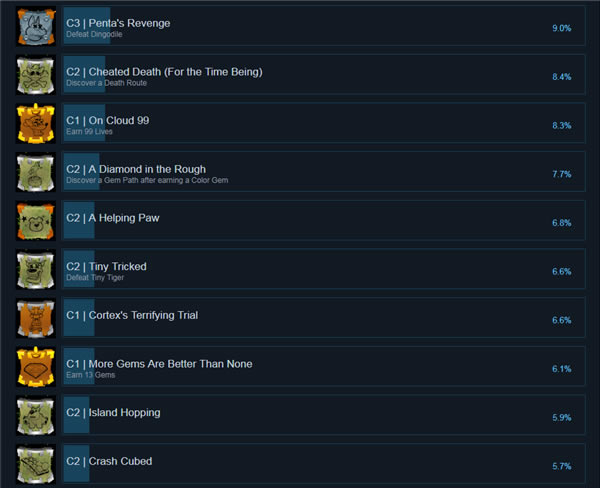Viewport: 600px width, 488px height.
Task: Click the 5.9% Island Hopping percentage
Action: point(561,418)
